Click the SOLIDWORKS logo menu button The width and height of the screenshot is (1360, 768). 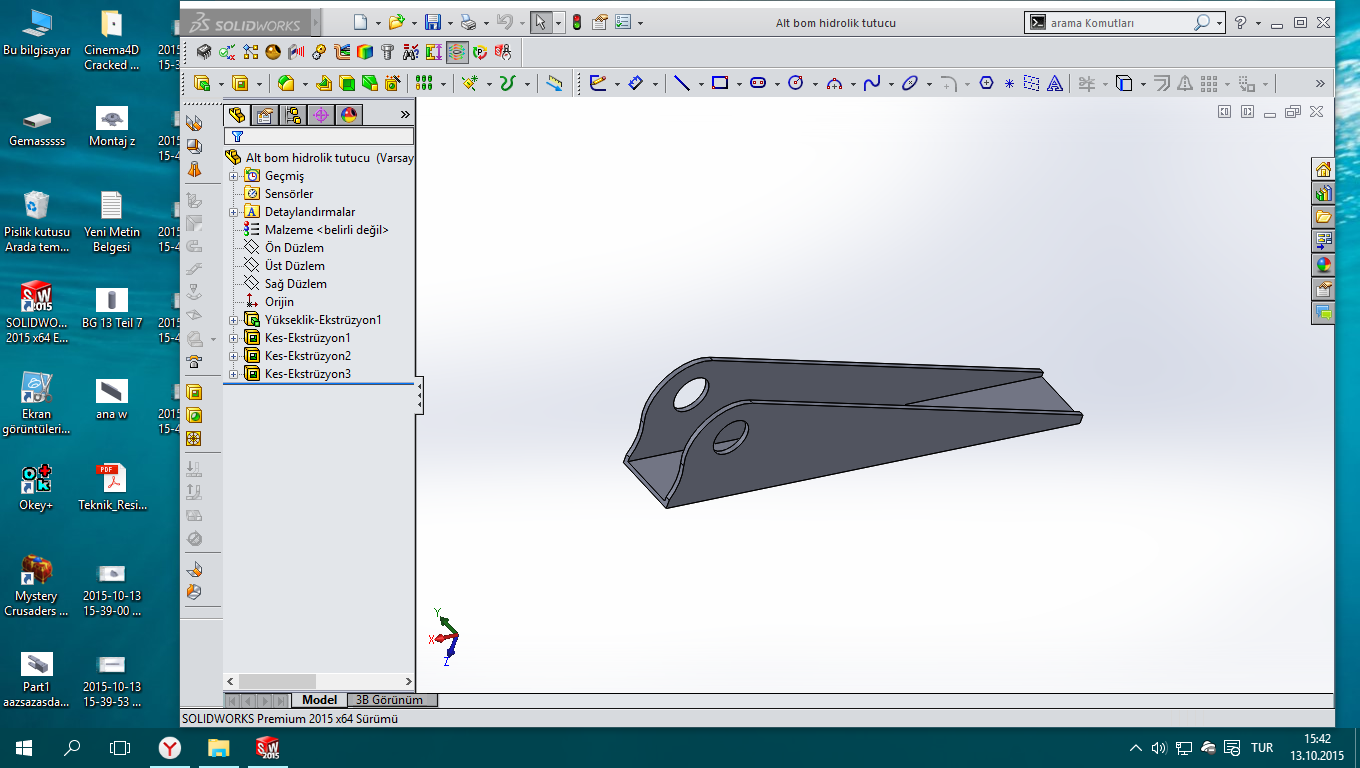pyautogui.click(x=246, y=23)
